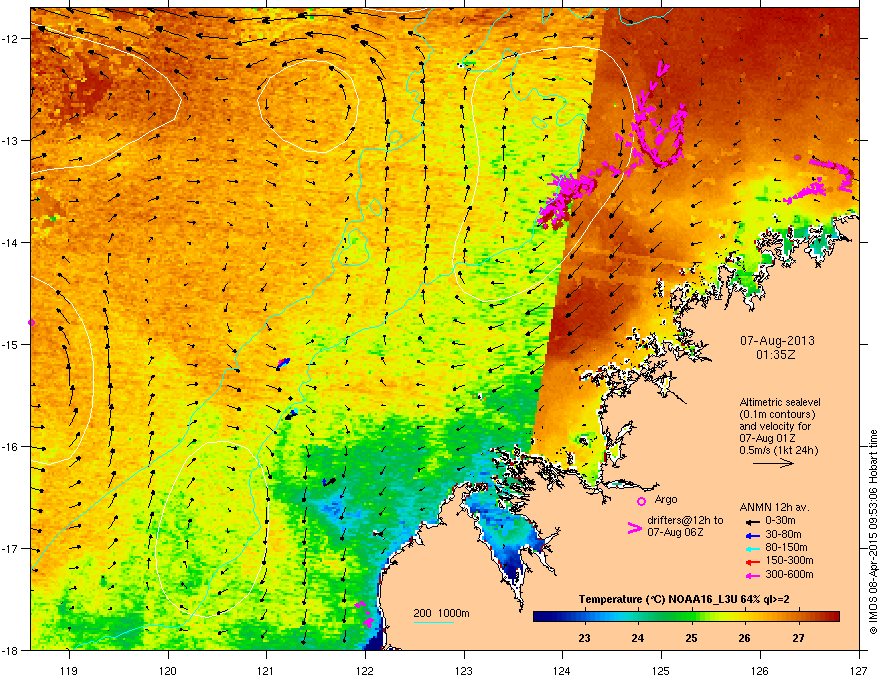Click the '150-300m' depth label
The width and height of the screenshot is (880, 680).
point(789,560)
